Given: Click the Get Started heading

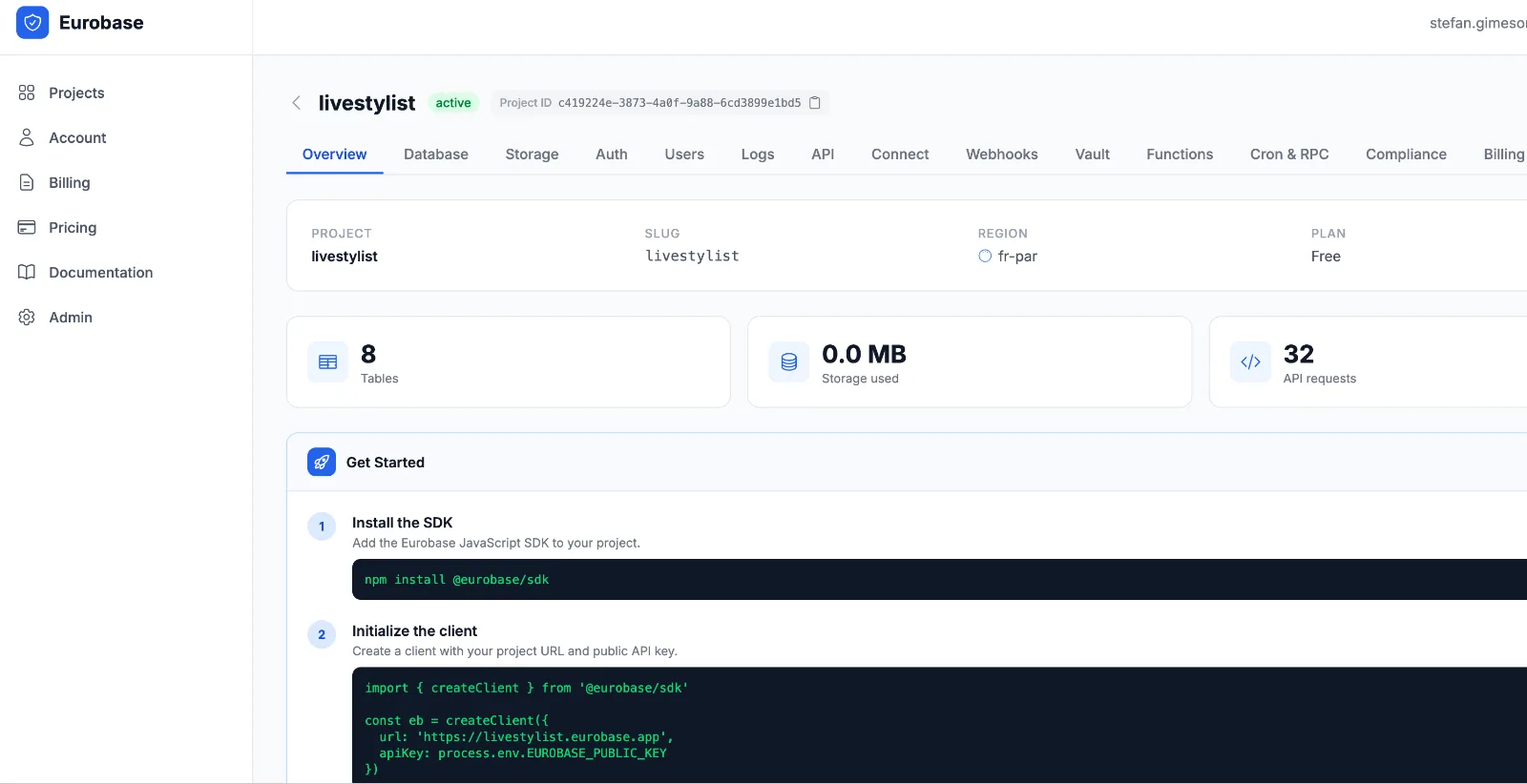Looking at the screenshot, I should [386, 463].
